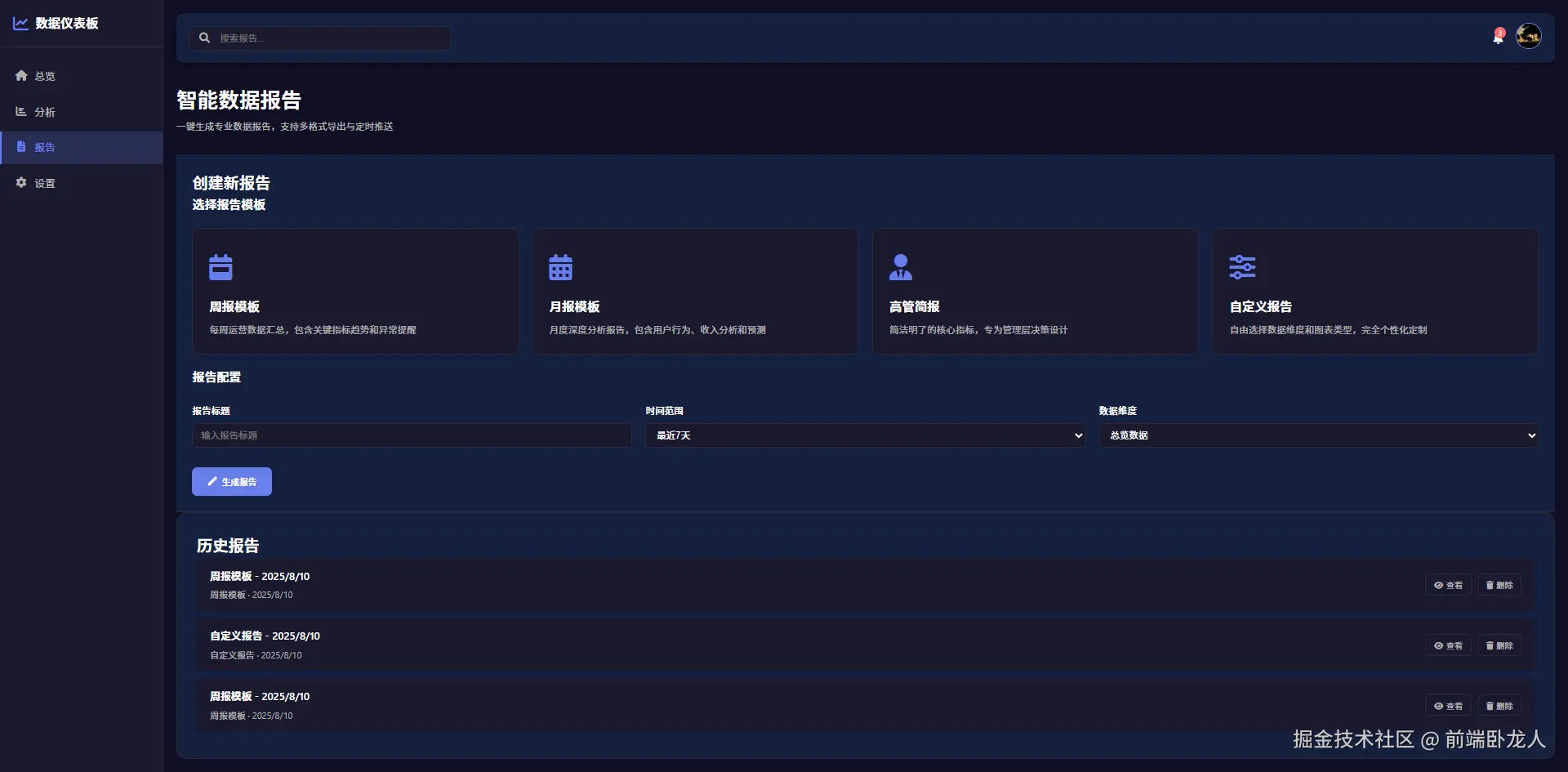Delete the first 周报模板 - 2025/8/10 report
This screenshot has height=772, width=1568.
coord(1499,585)
